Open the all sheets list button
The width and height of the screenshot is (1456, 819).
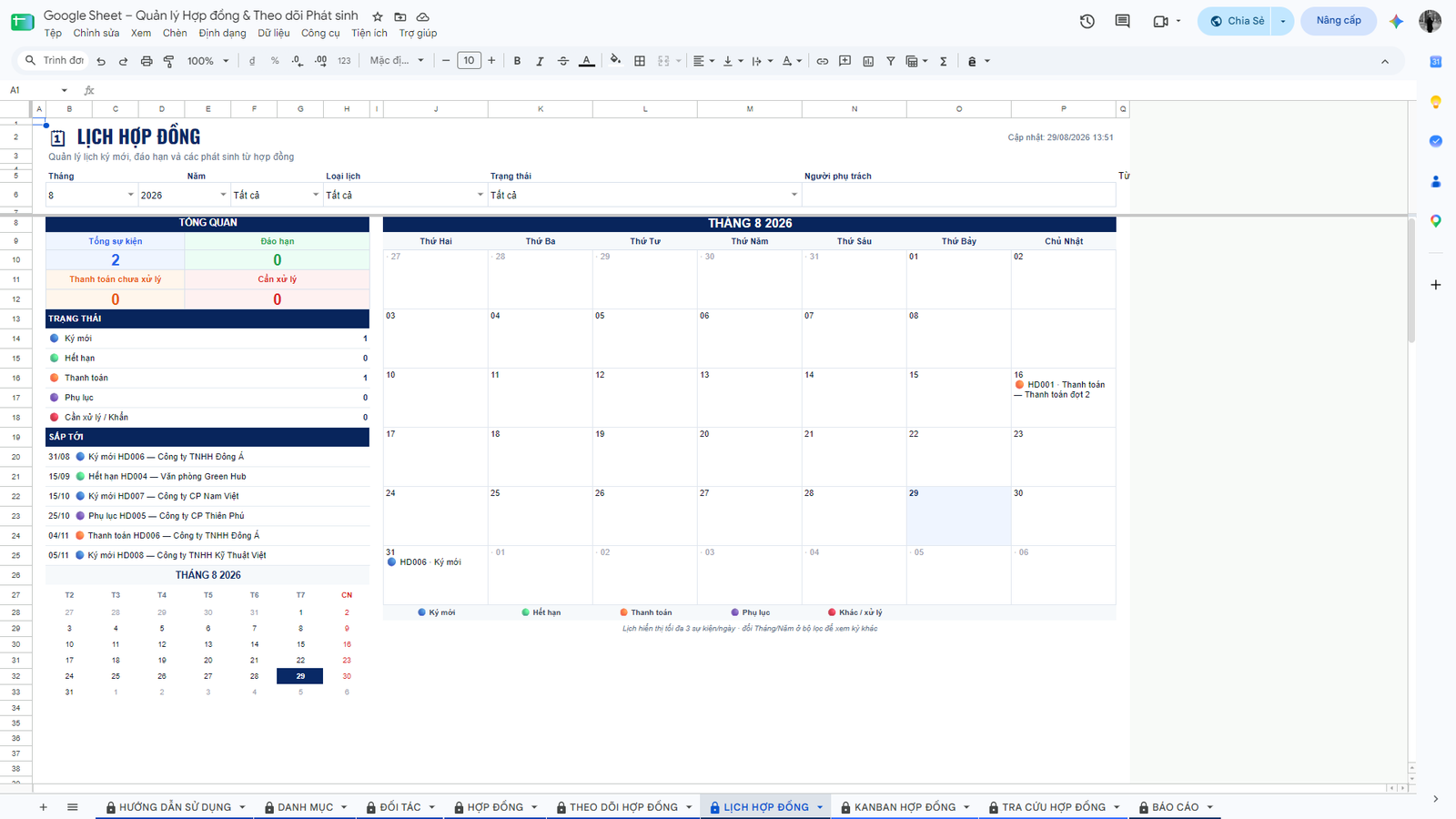tap(73, 807)
